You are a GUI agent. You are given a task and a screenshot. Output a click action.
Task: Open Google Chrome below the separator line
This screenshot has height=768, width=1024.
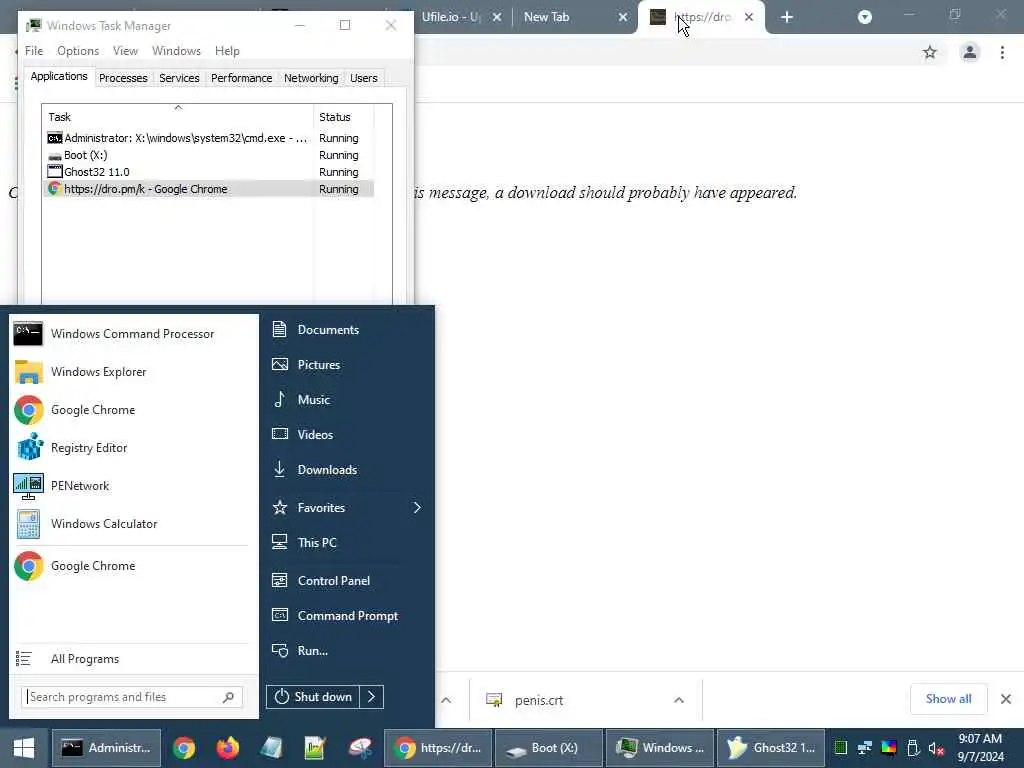click(x=133, y=566)
